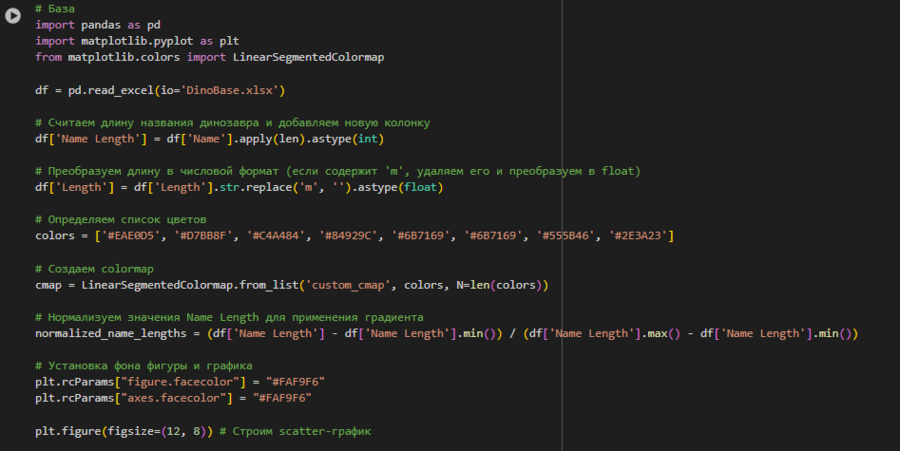Screen dimensions: 900x451
Task: Click the '# База' comment line
Action: (x=55, y=9)
